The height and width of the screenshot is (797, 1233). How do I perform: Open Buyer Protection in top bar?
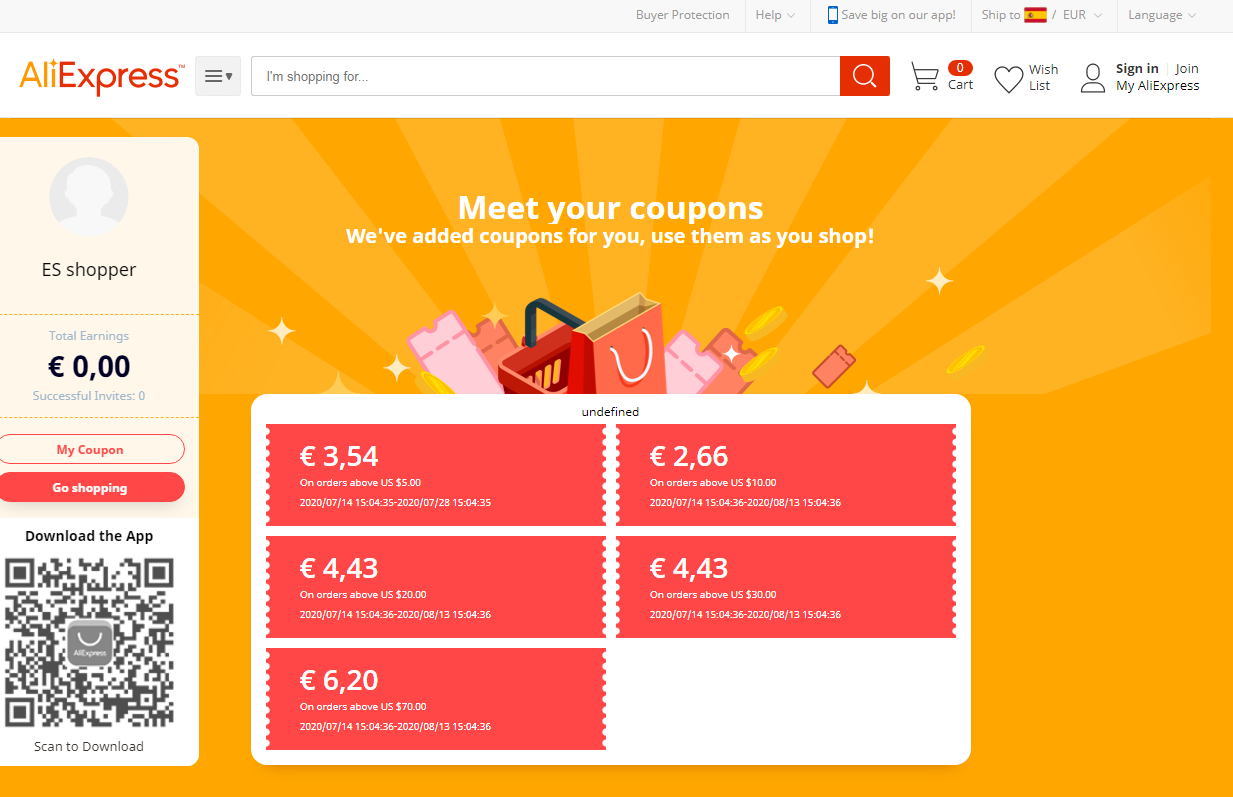point(683,15)
